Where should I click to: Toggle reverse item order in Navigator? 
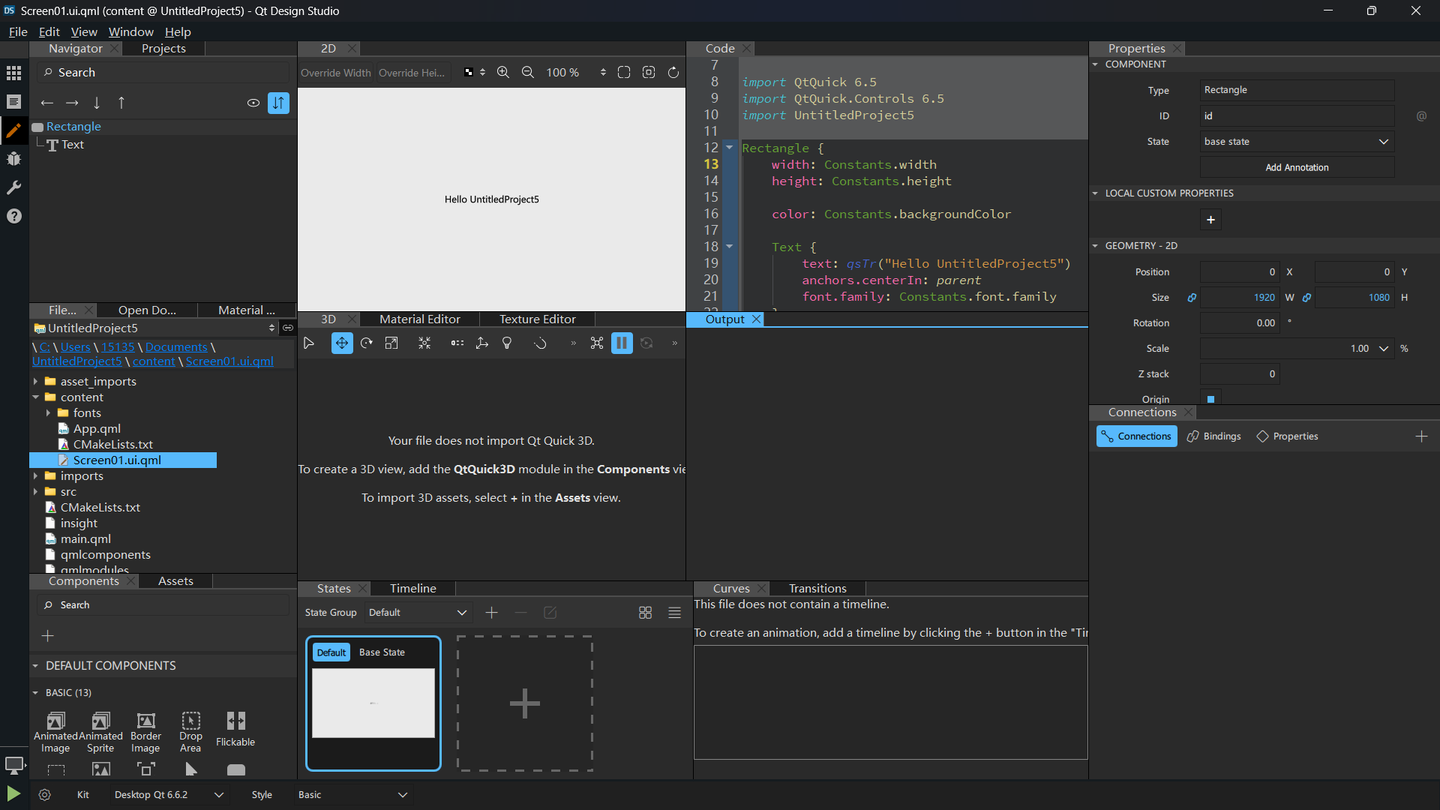point(279,102)
